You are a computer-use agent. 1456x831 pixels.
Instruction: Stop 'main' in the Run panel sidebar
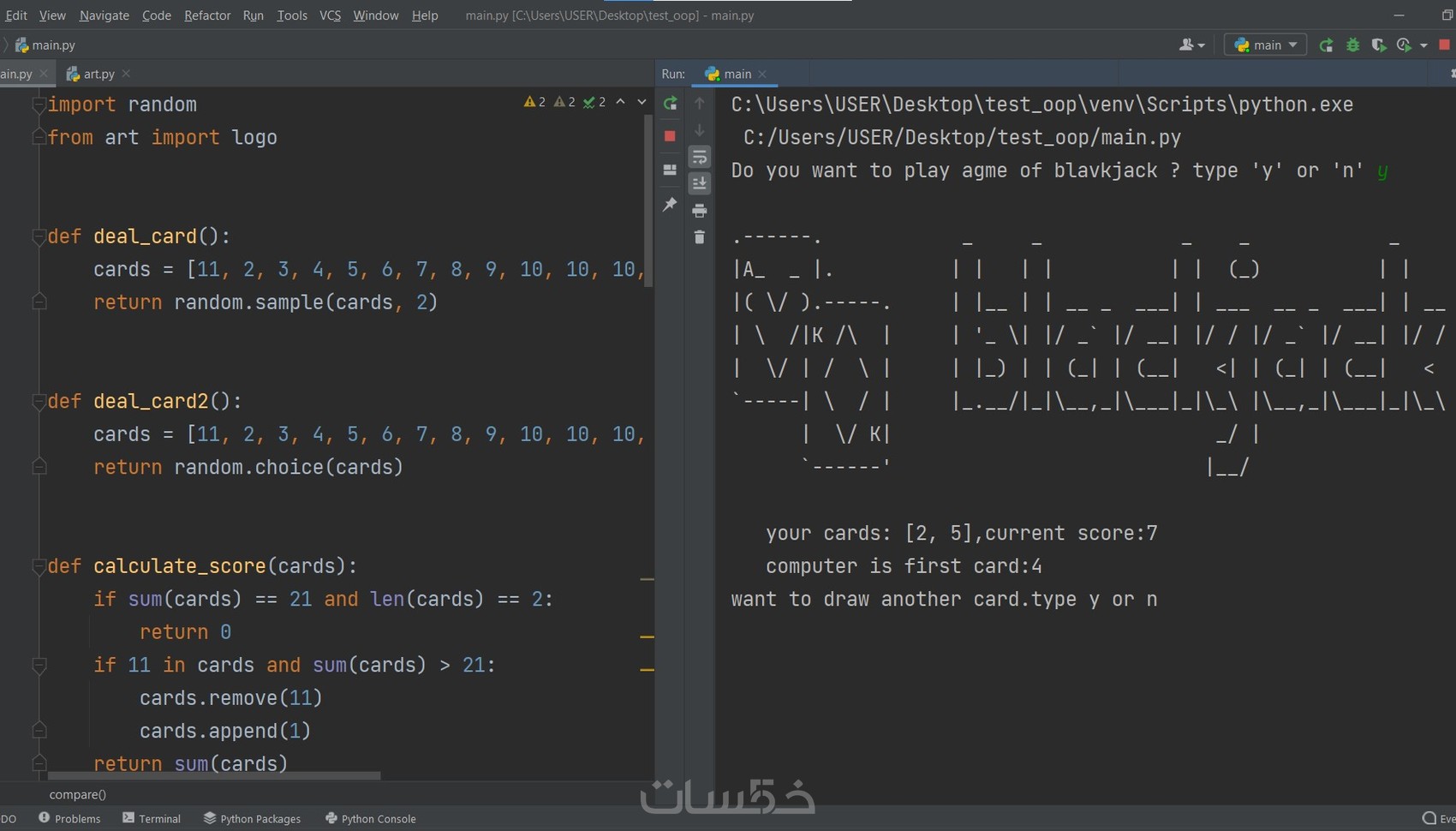tap(670, 136)
